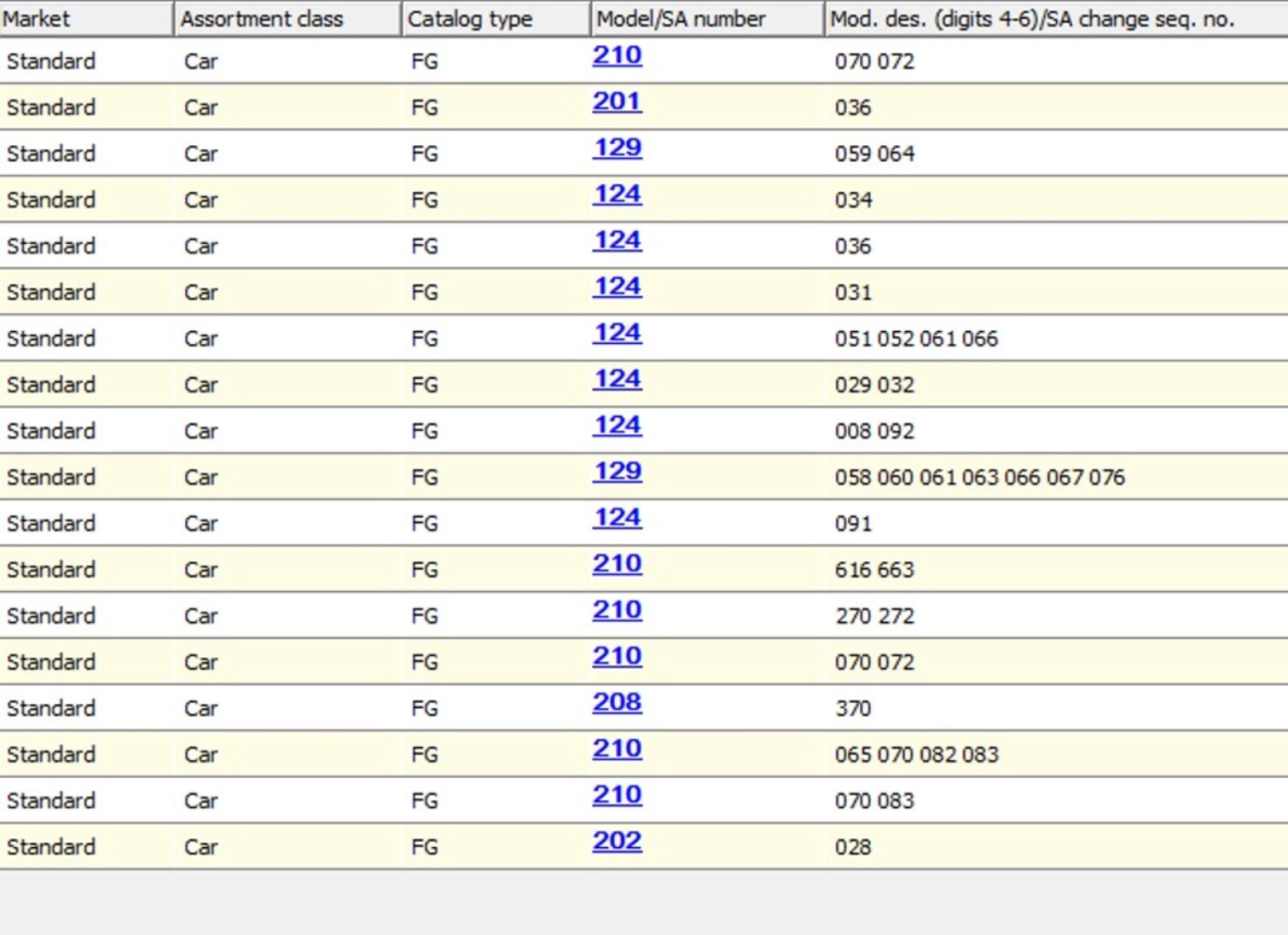
Task: Sort by the Market column header
Action: (86, 19)
